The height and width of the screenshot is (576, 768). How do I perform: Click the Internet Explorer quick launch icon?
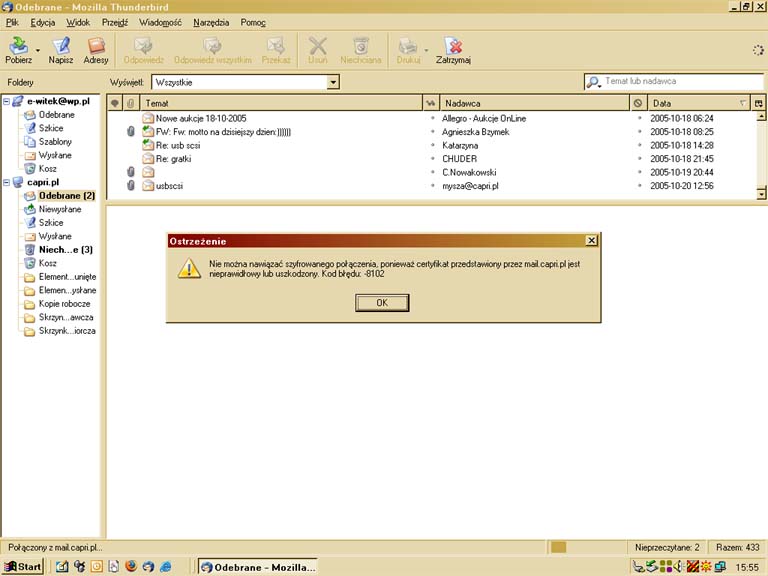tap(166, 566)
